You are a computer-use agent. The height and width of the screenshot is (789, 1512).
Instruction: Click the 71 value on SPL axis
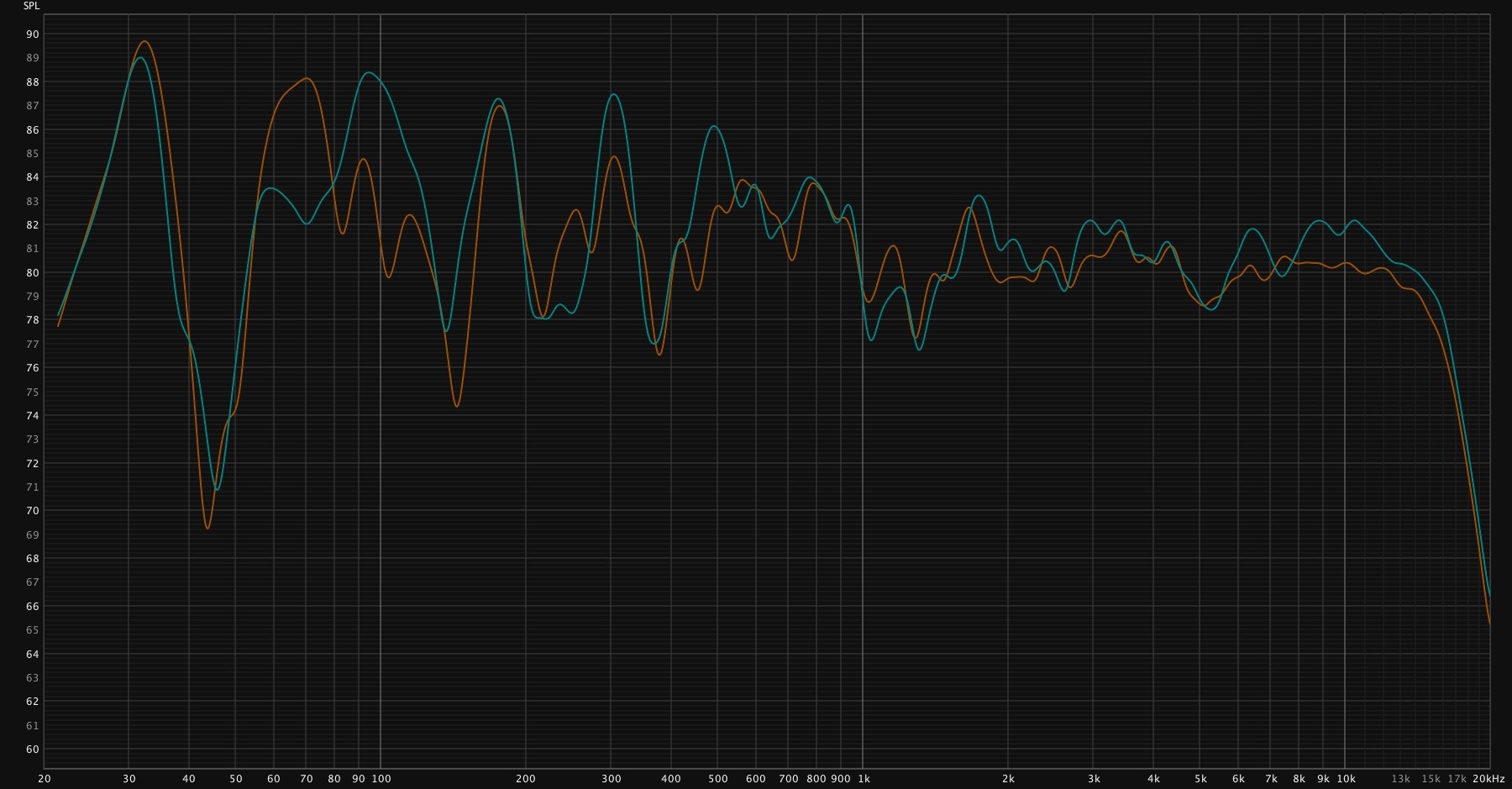click(x=33, y=487)
